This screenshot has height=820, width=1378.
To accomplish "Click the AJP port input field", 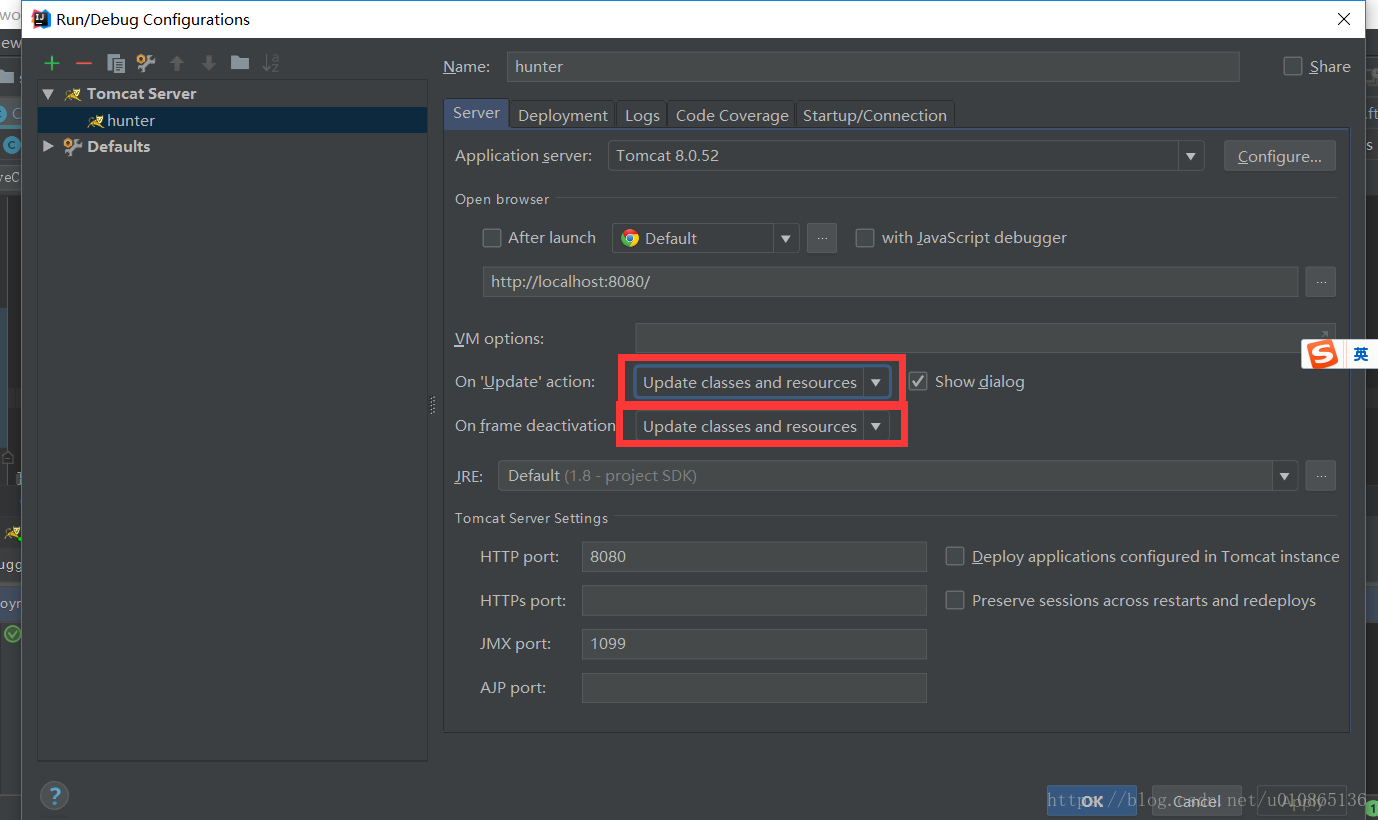I will coord(754,688).
